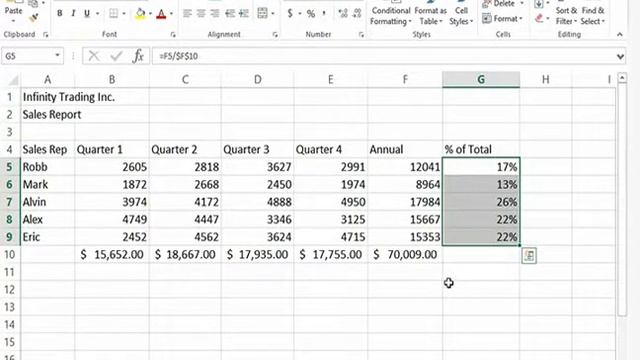Click the Select All corner button
This screenshot has width=640, height=360.
pyautogui.click(x=12, y=80)
